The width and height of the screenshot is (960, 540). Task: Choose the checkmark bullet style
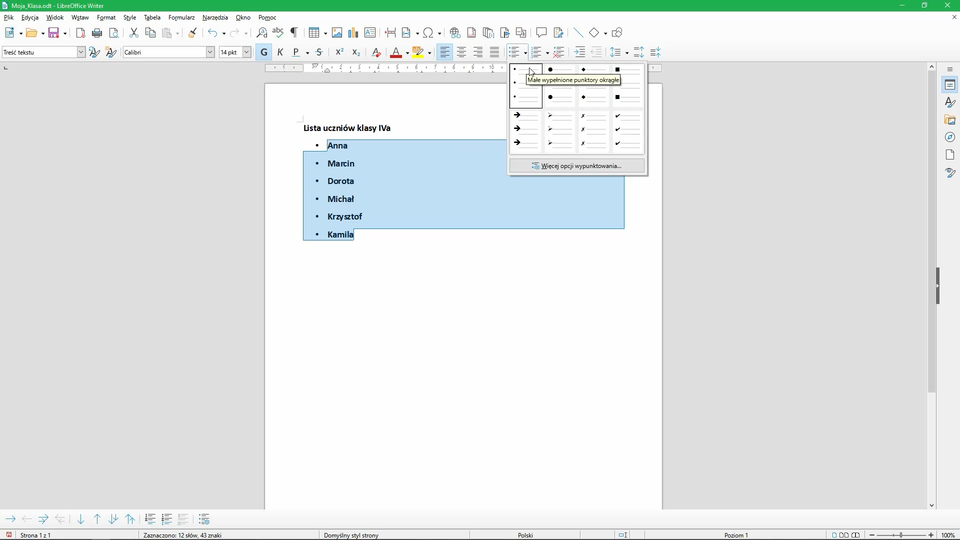[627, 130]
